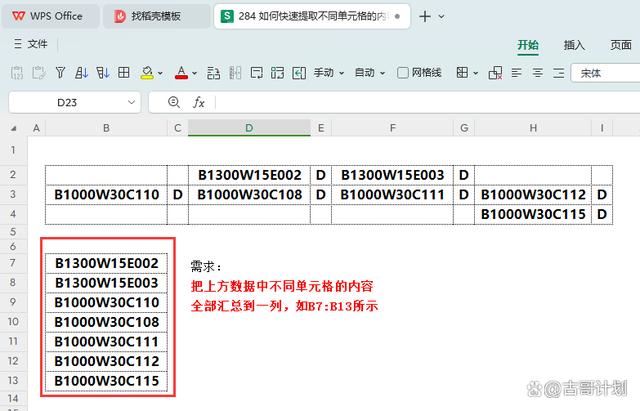Click the paste clipboard icon

point(39,73)
